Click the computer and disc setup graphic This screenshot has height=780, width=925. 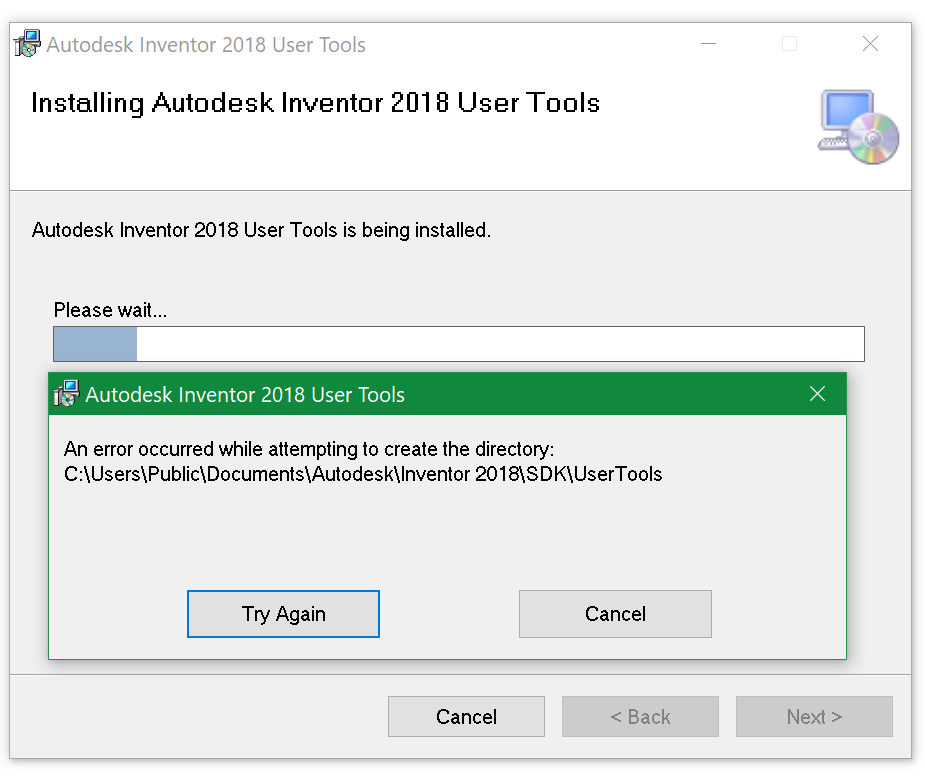coord(858,127)
